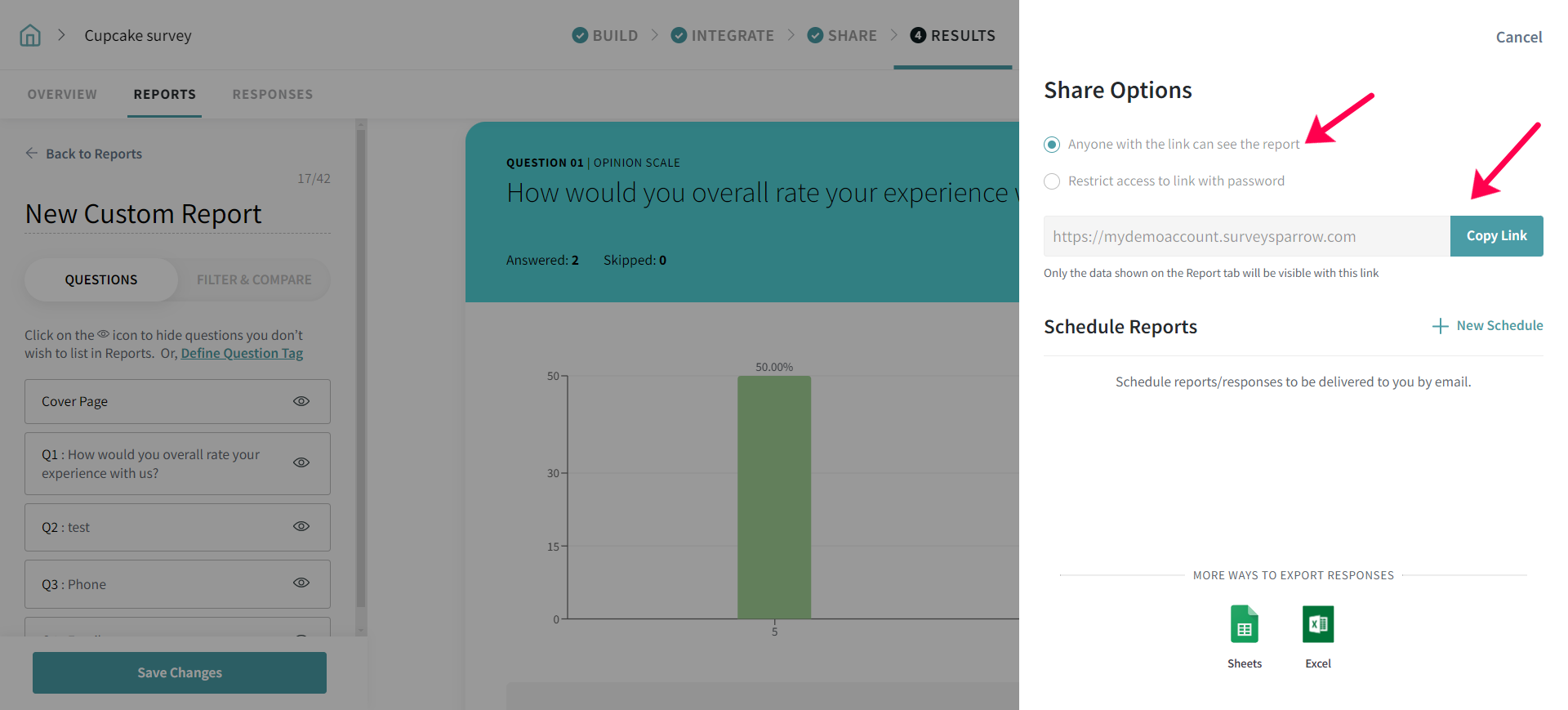1568x710 pixels.
Task: Open the Responses tab
Action: tap(272, 95)
